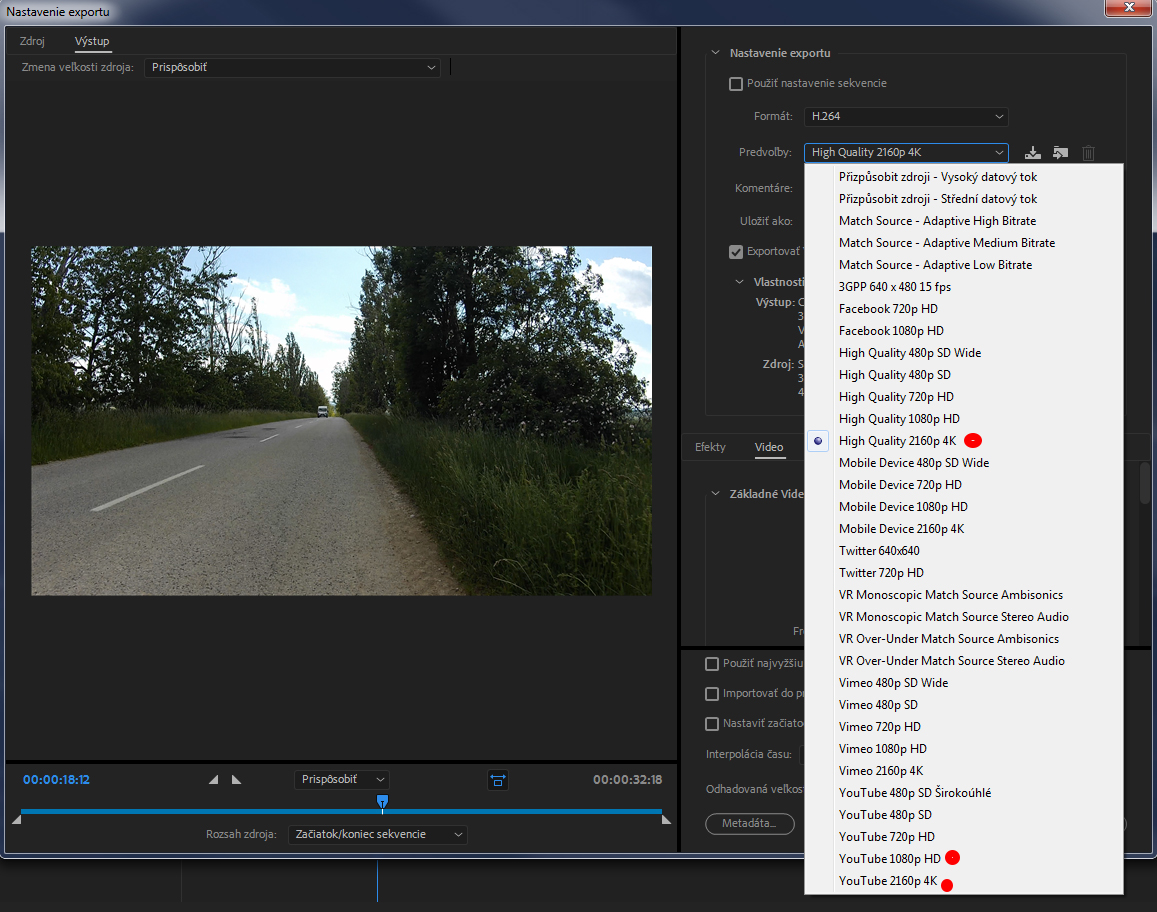Click the current timecode 00:00:18:12
The width and height of the screenshot is (1157, 912).
[x=57, y=780]
